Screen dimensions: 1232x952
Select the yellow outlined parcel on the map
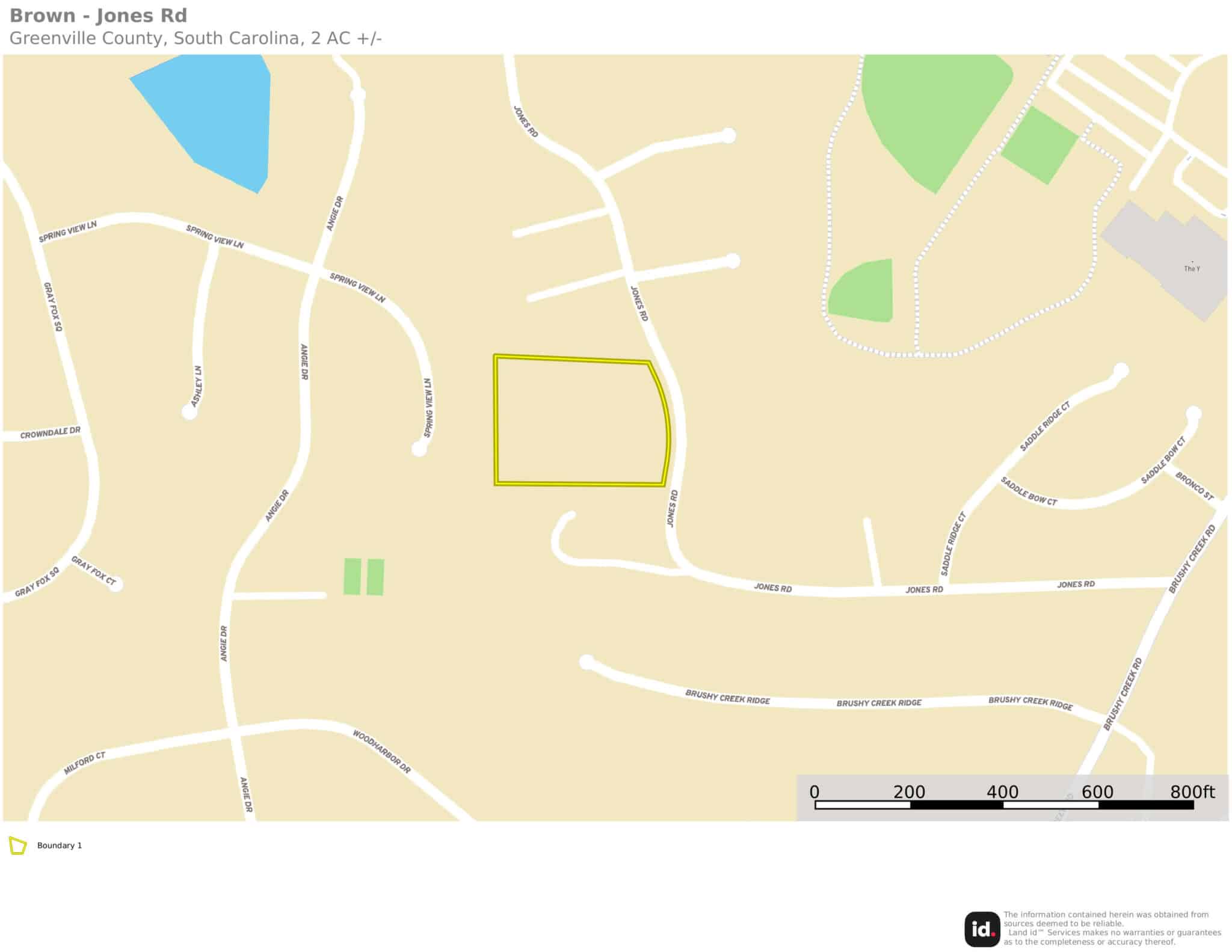(582, 420)
